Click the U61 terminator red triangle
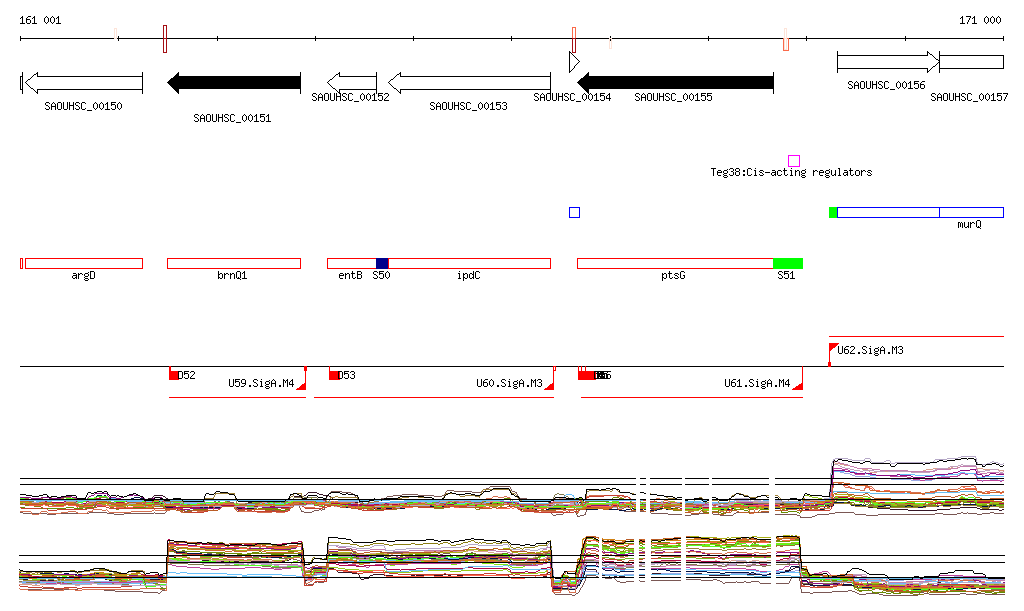The image size is (1024, 611). pyautogui.click(x=798, y=386)
